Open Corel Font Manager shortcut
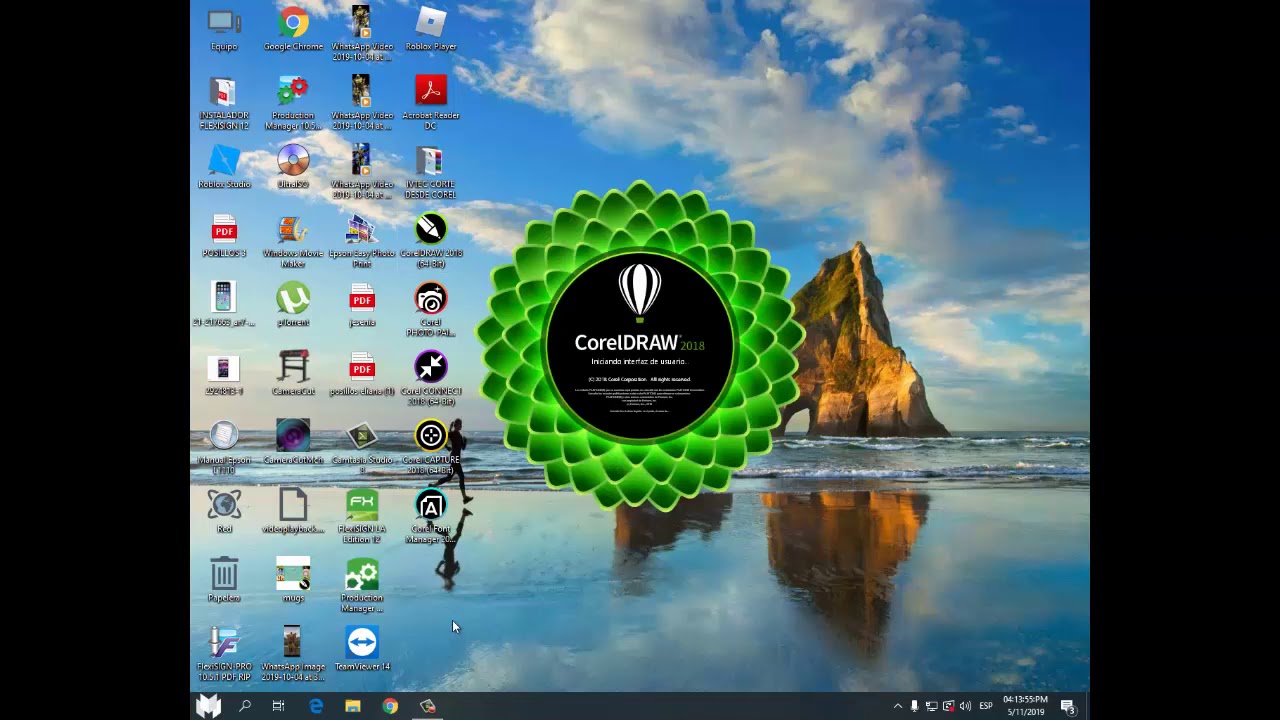 (x=431, y=517)
